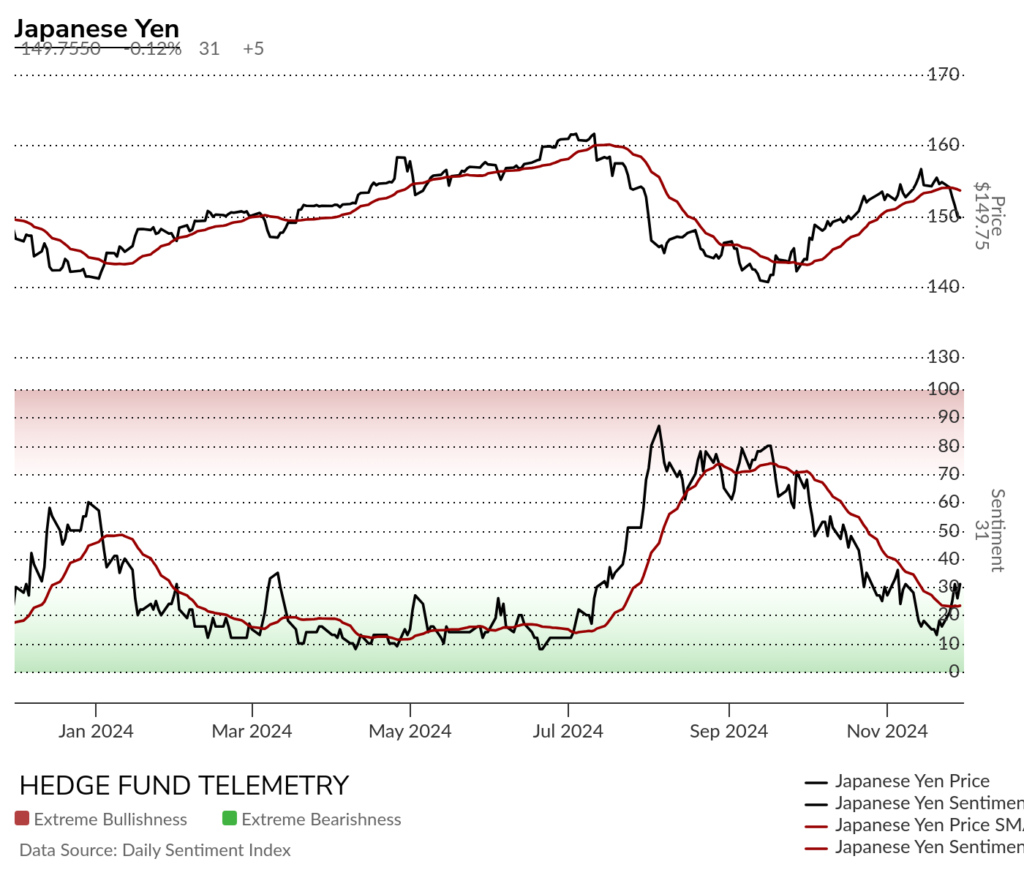Click the black line marker beside Japanese Yen Price
Image resolution: width=1024 pixels, height=878 pixels.
(x=816, y=782)
